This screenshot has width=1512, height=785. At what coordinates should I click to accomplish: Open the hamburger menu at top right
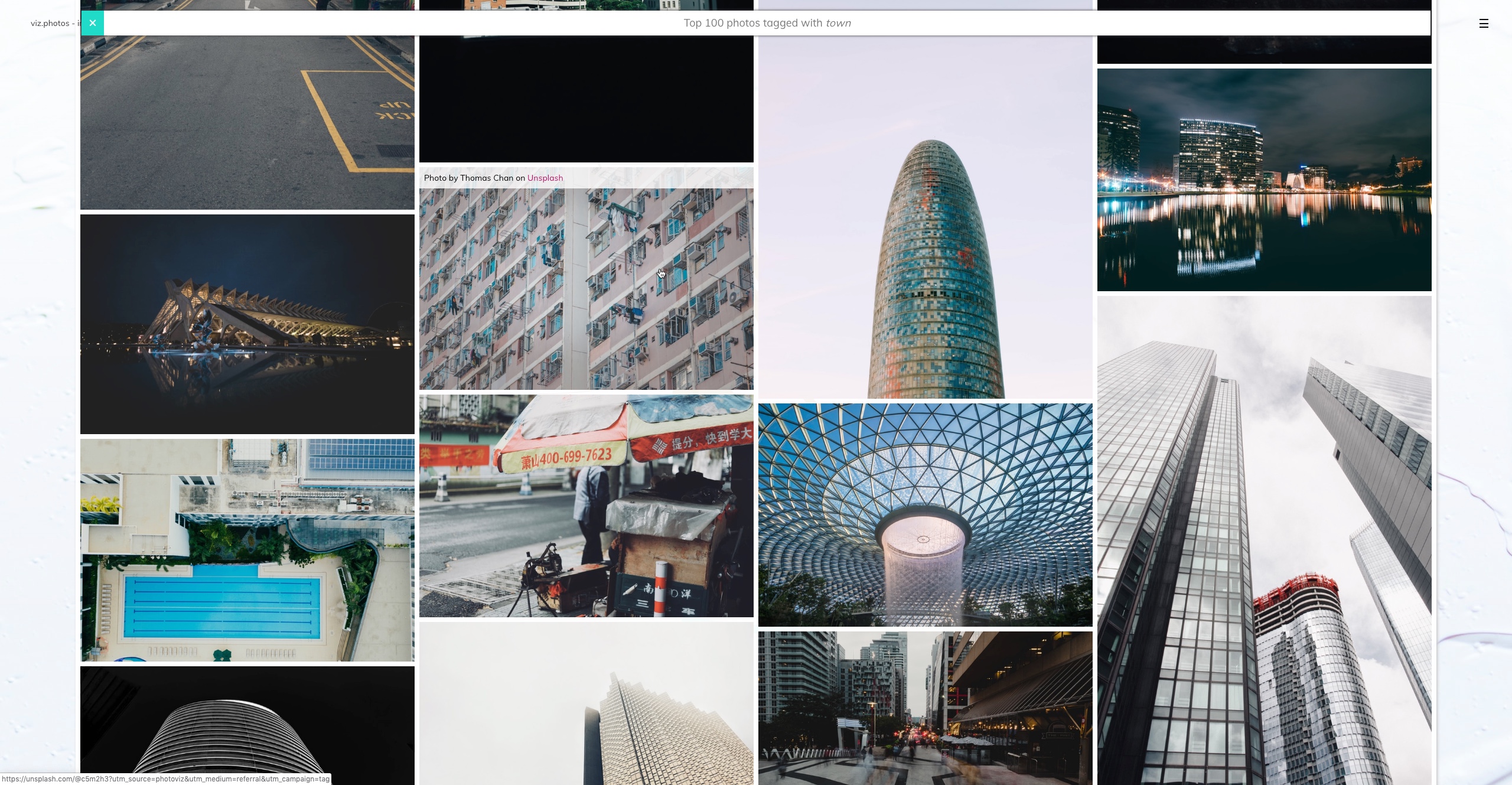pyautogui.click(x=1484, y=24)
